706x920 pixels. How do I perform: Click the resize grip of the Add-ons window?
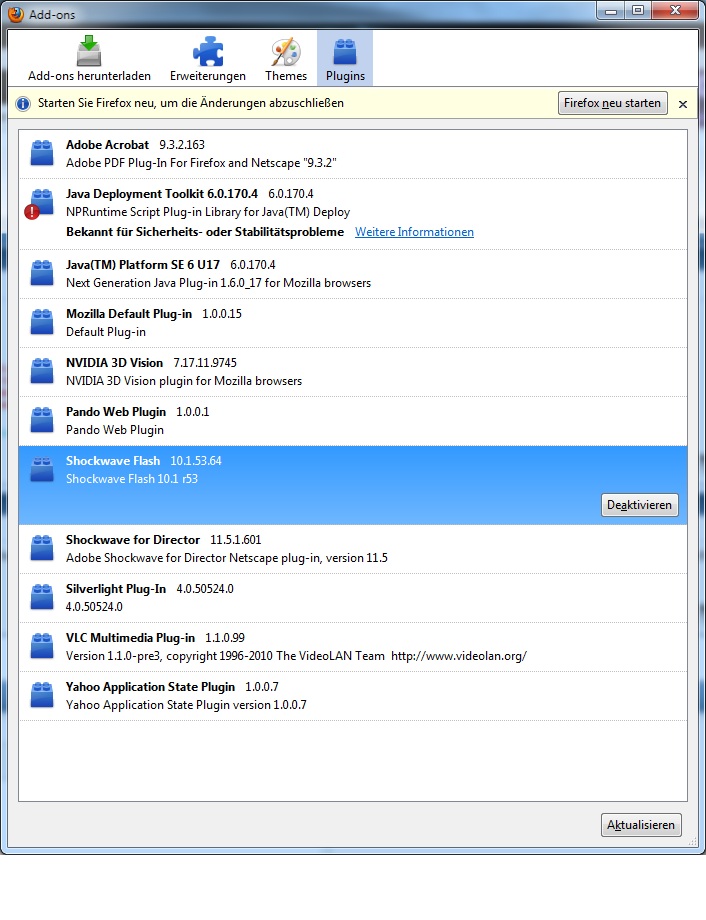693,841
